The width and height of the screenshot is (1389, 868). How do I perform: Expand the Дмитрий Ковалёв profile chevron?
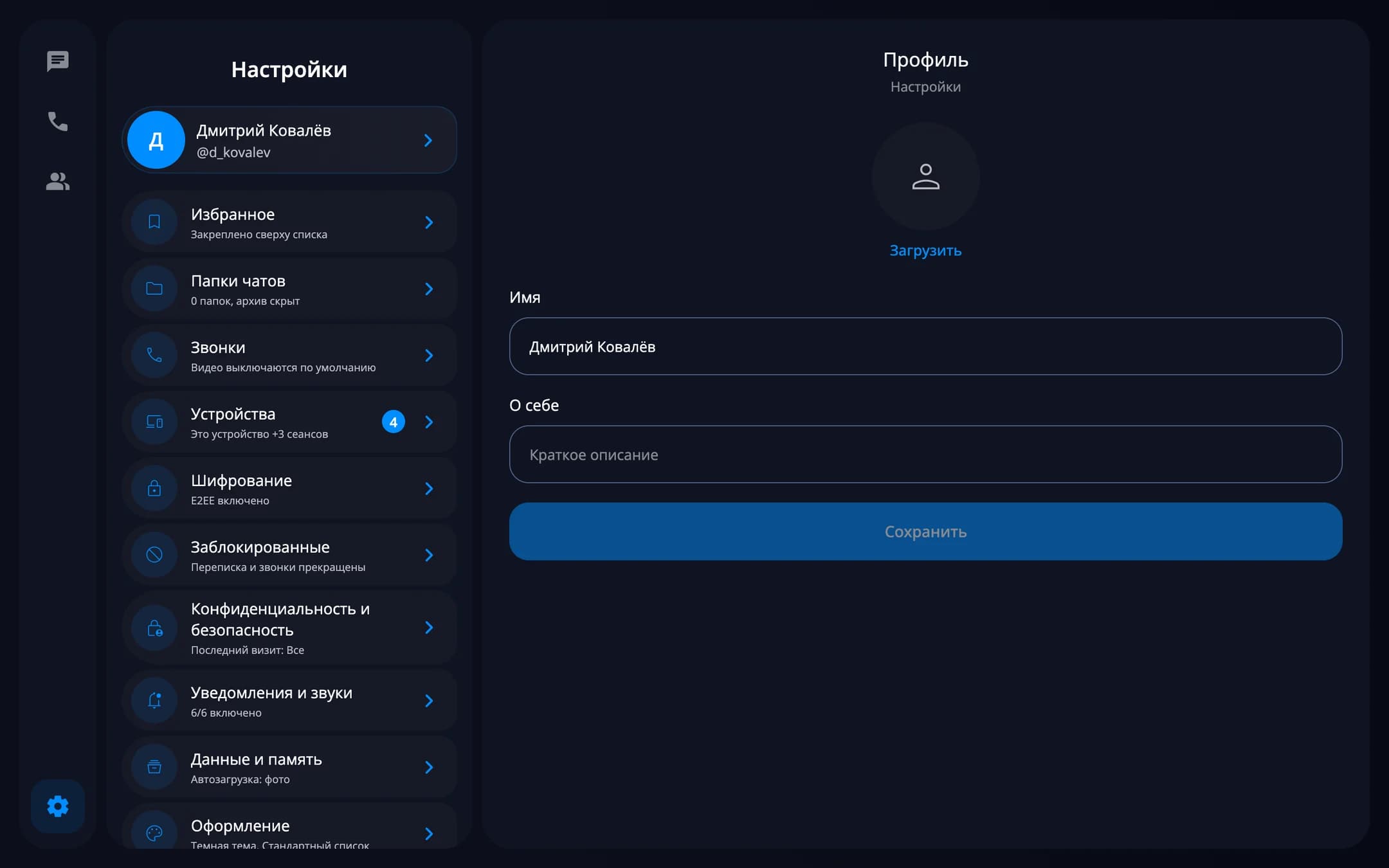coord(428,140)
